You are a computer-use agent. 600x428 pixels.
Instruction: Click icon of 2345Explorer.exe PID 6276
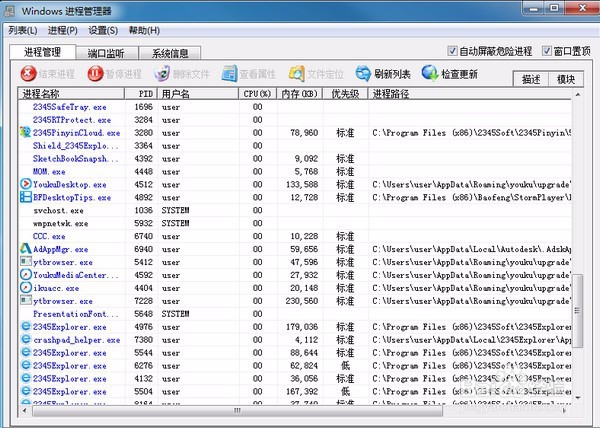coord(26,365)
